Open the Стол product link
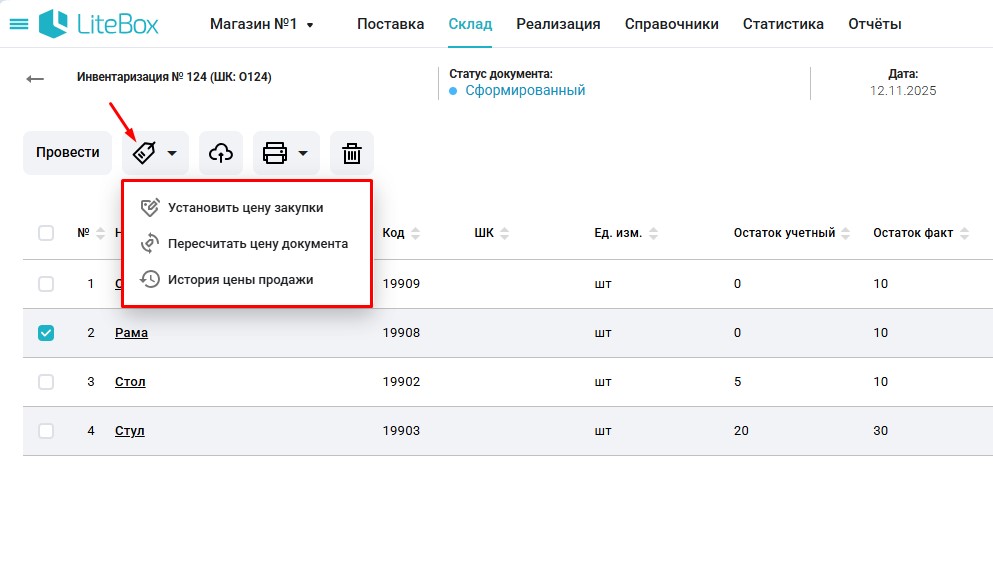Image resolution: width=993 pixels, height=567 pixels. [x=130, y=382]
